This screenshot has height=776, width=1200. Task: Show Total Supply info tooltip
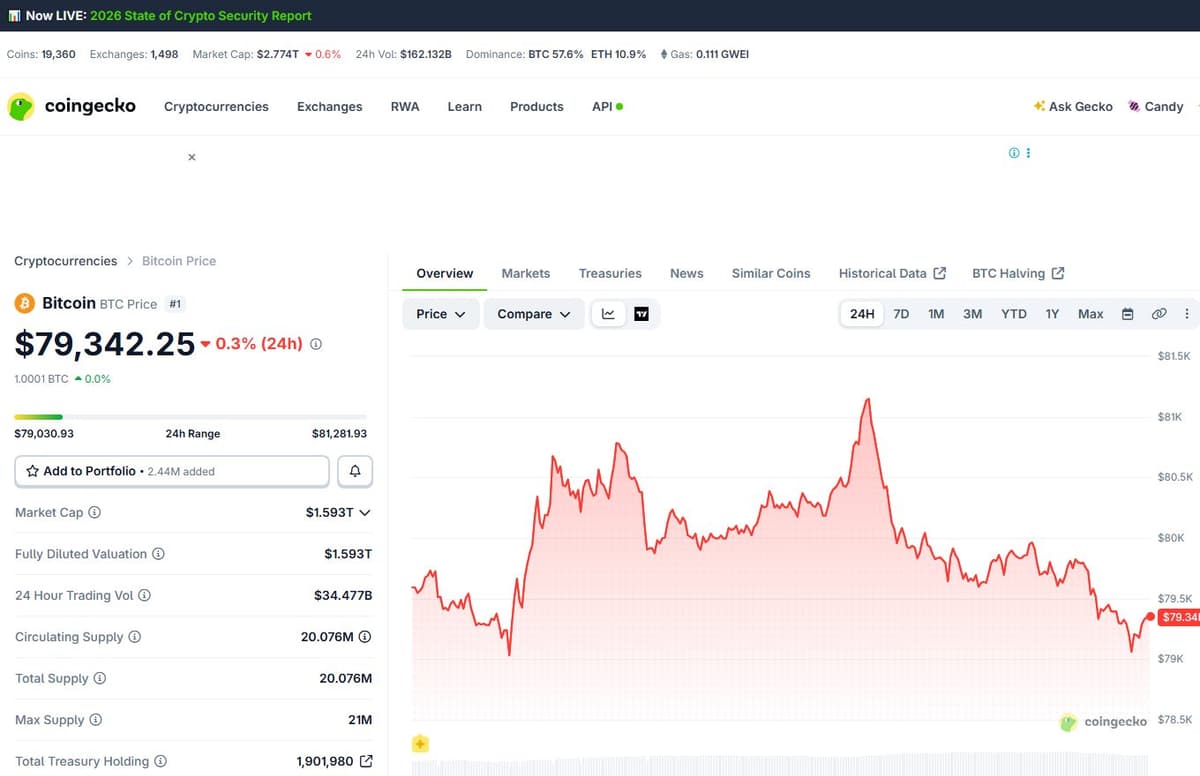click(99, 678)
